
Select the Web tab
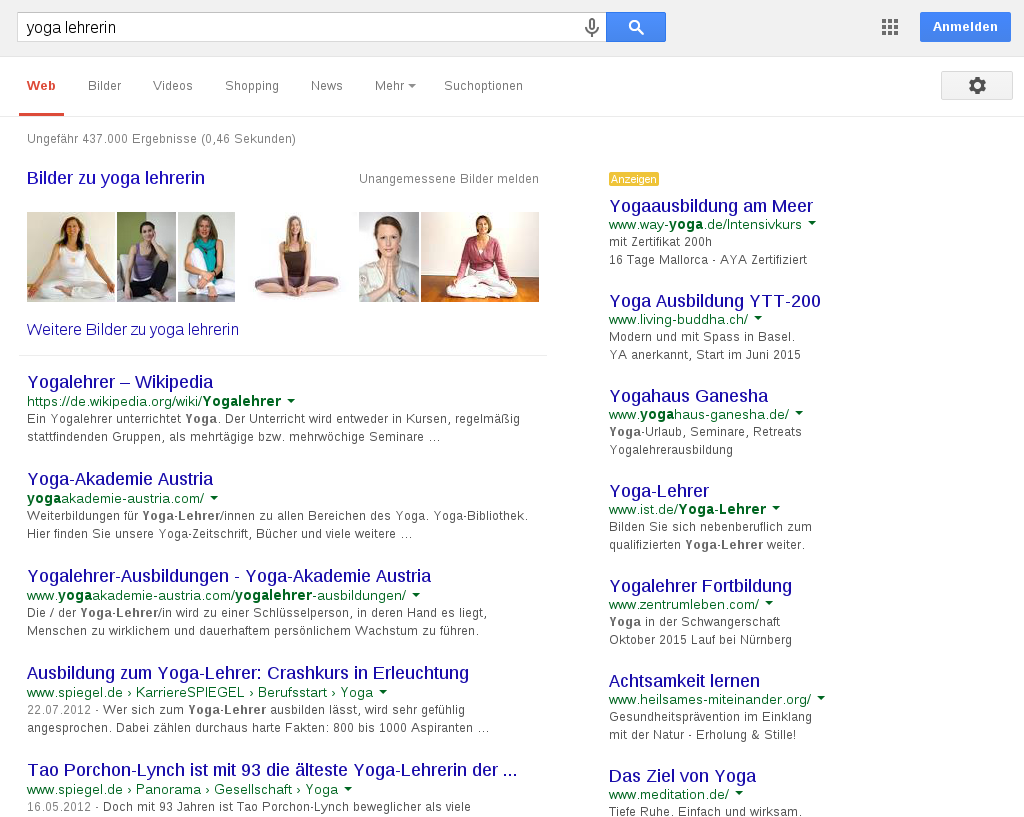(x=41, y=86)
